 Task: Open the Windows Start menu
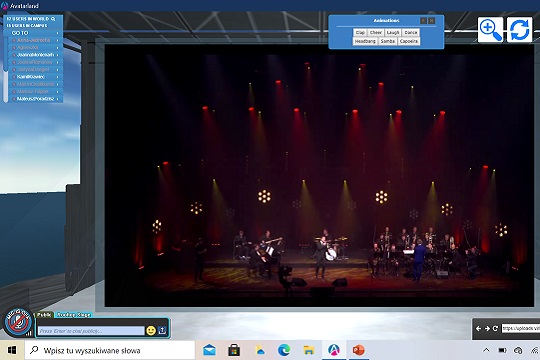click(x=12, y=350)
